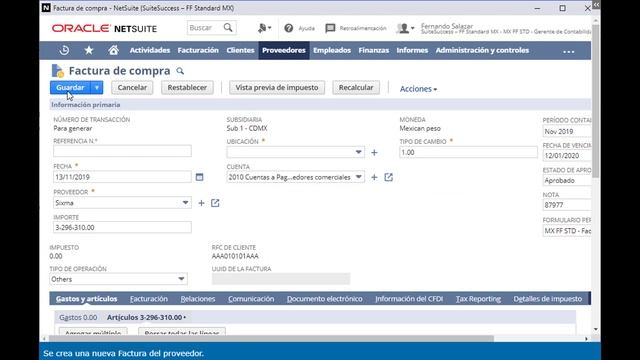Image resolution: width=640 pixels, height=360 pixels.
Task: Open the Cuenta record in new window
Action: 389,177
